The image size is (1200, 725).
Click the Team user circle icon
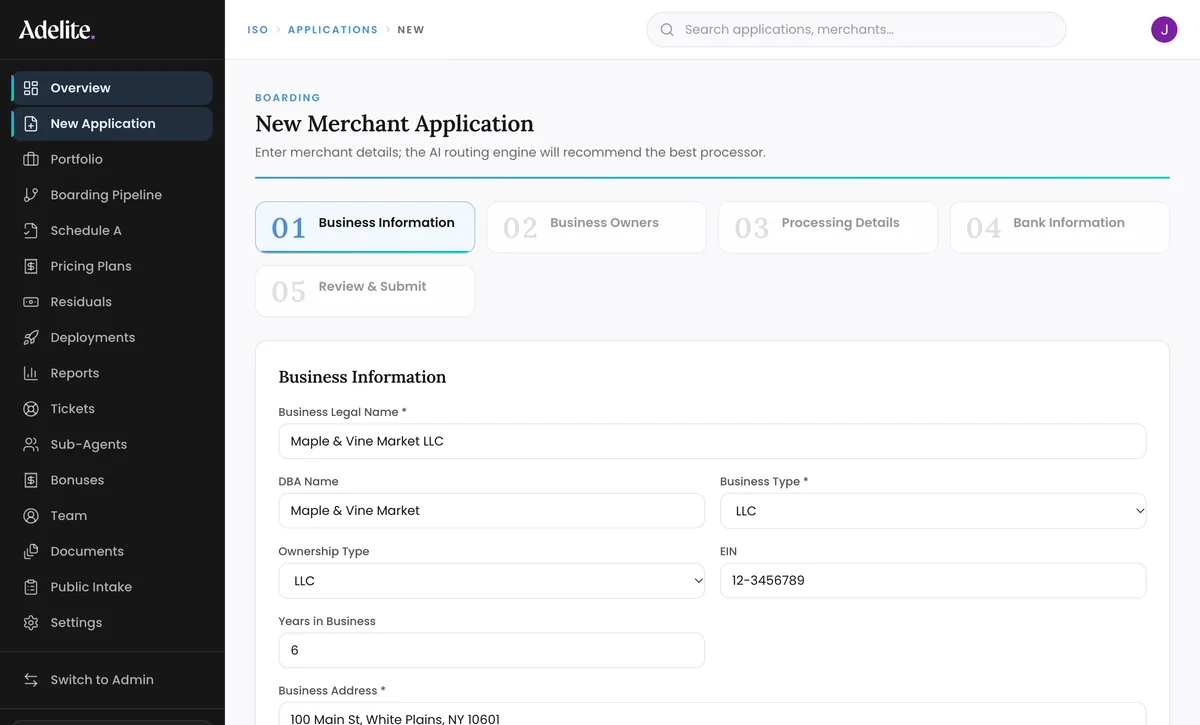tap(31, 516)
